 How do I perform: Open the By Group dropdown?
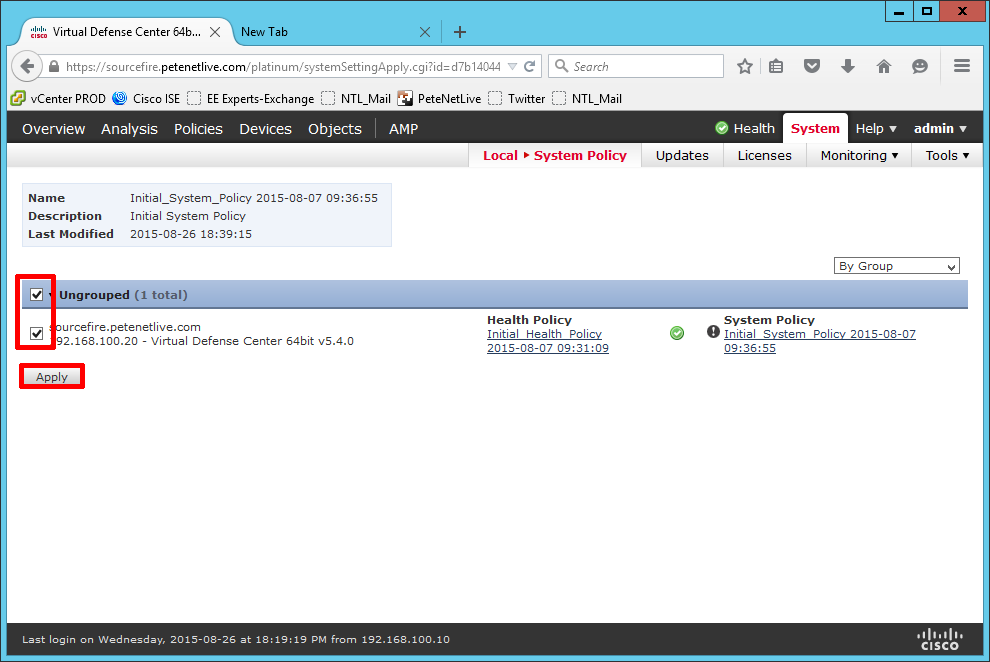[x=897, y=266]
